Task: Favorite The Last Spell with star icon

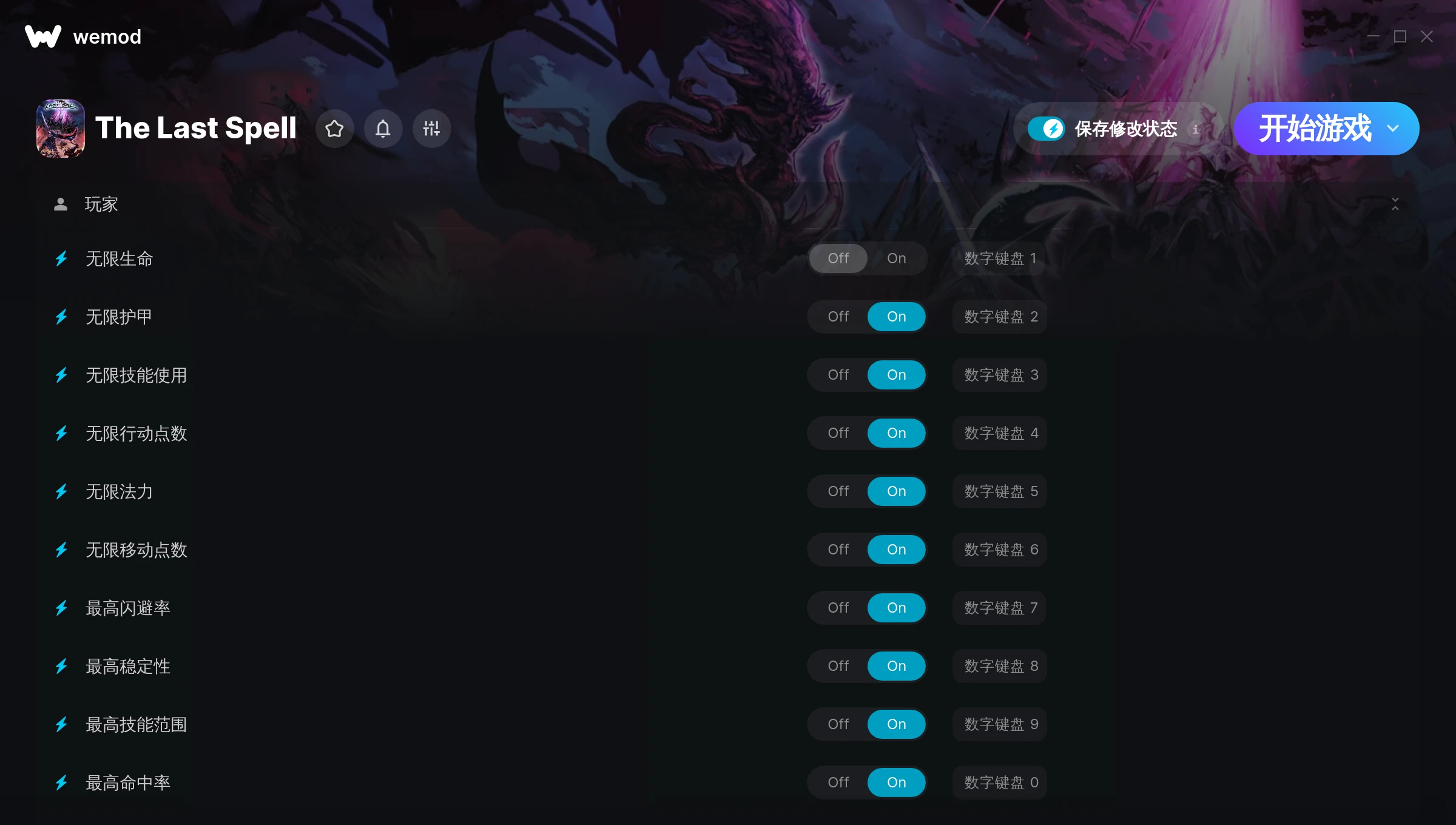Action: pos(334,129)
